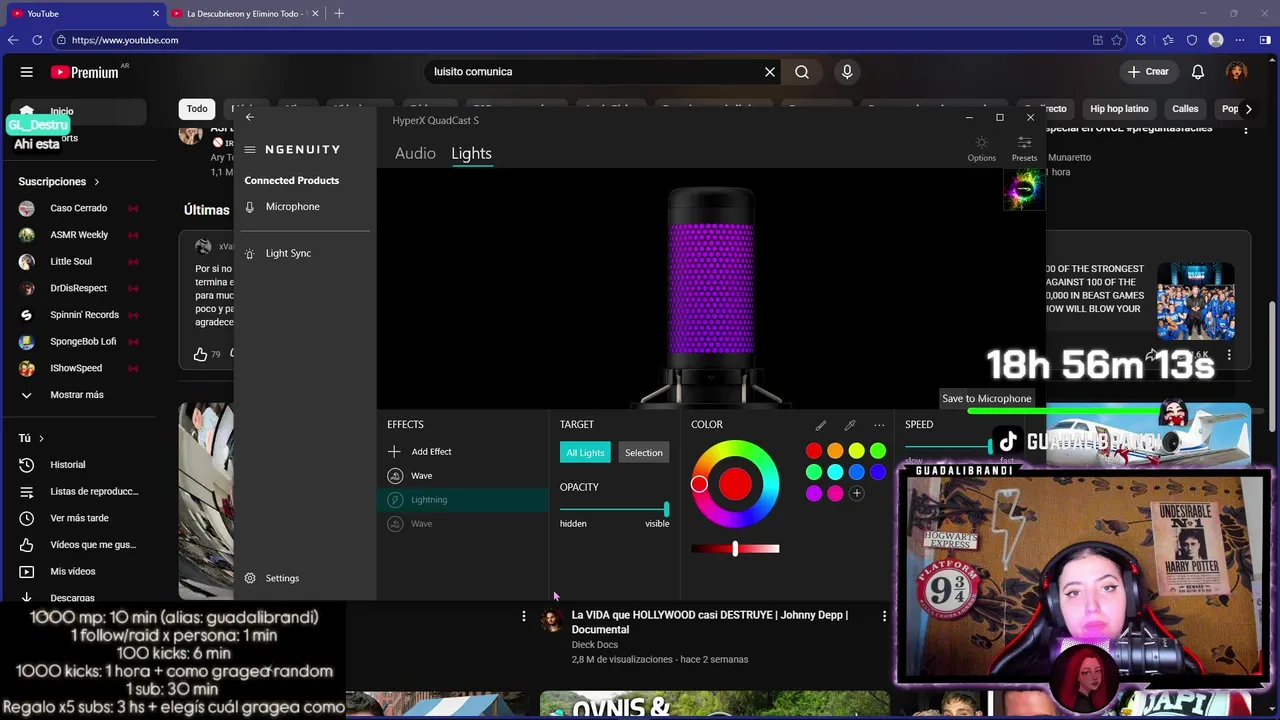Expand Suscripciones section
Viewport: 1280px width, 720px height.
click(x=60, y=182)
